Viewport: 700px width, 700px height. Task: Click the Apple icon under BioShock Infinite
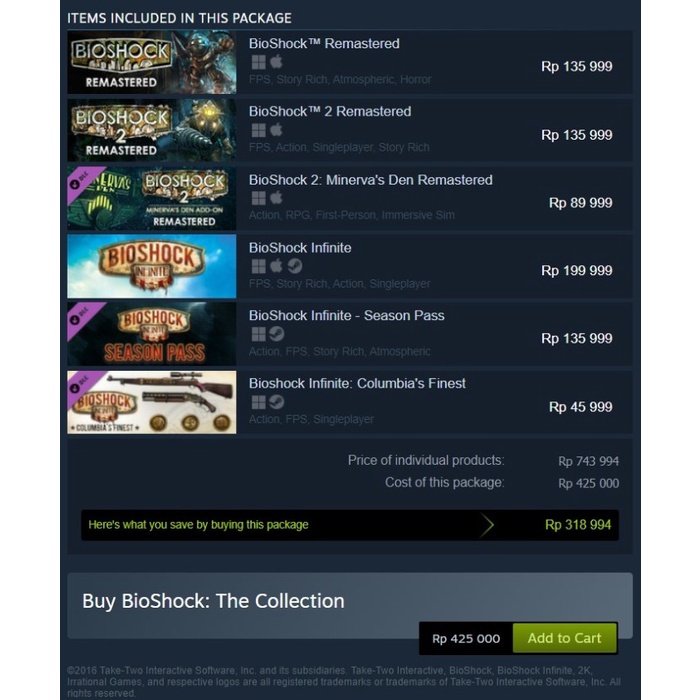click(276, 266)
